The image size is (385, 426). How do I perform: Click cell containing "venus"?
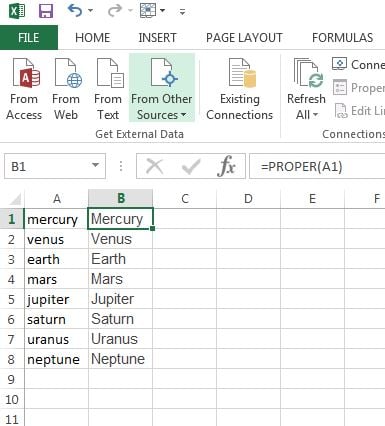pyautogui.click(x=57, y=239)
